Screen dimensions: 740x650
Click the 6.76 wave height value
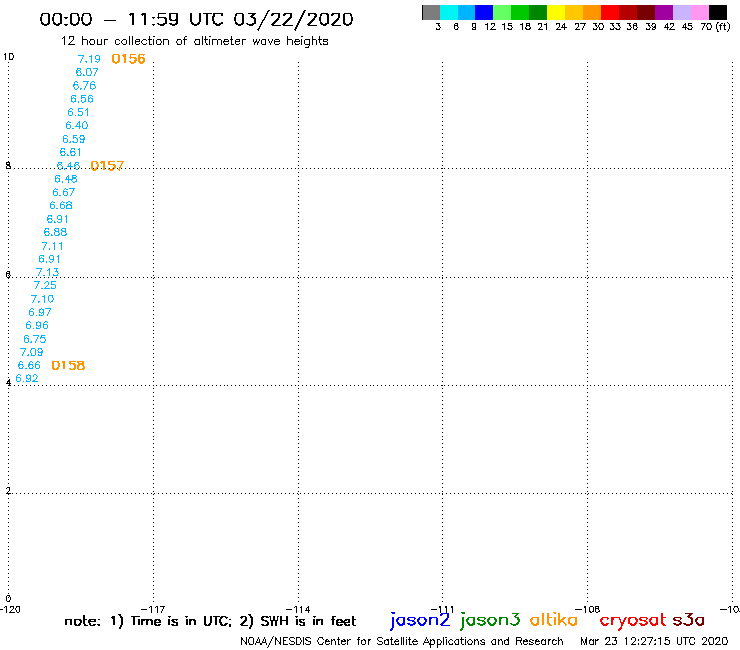84,85
